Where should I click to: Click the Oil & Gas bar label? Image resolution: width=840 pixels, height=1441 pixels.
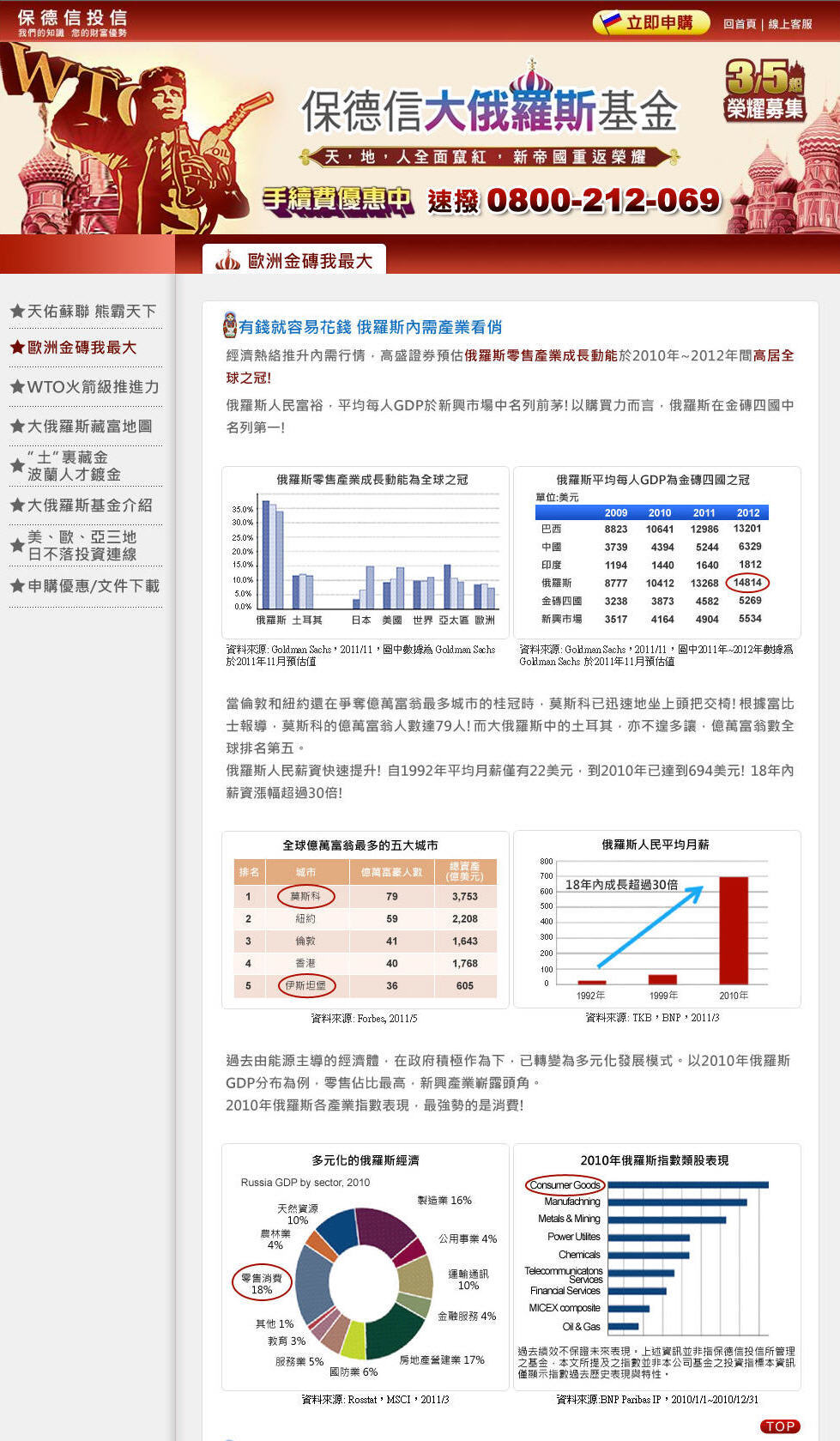click(x=582, y=1327)
